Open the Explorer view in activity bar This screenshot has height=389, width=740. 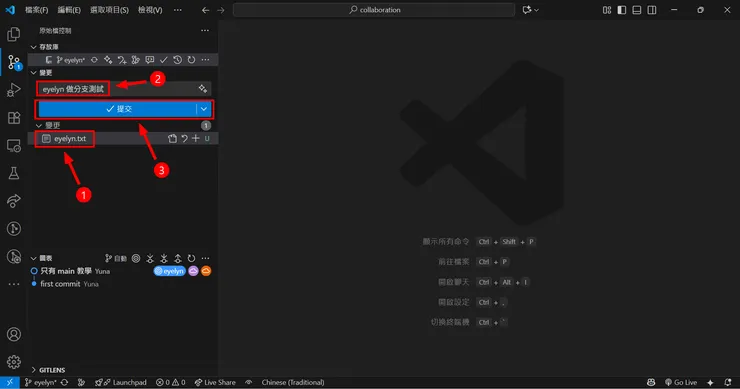pyautogui.click(x=14, y=34)
